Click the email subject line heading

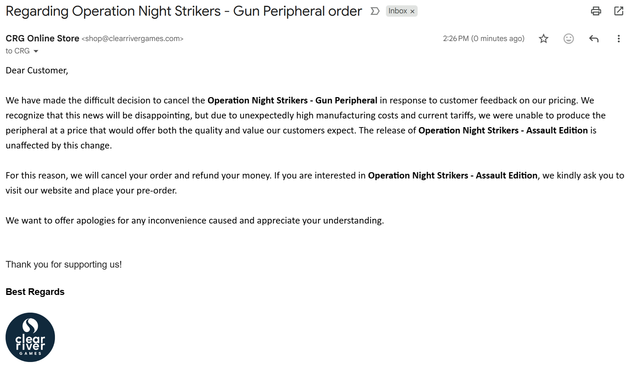click(x=183, y=11)
